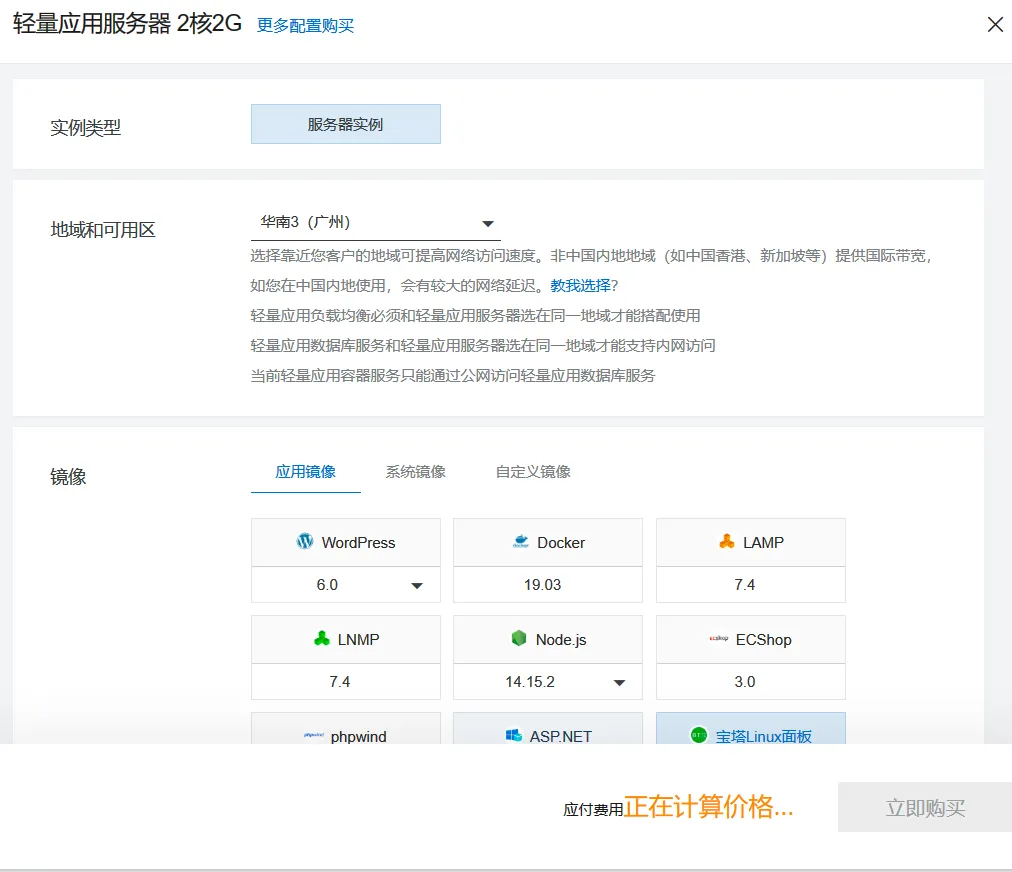The image size is (1012, 872).
Task: Click the LAMP orange icon
Action: [727, 542]
